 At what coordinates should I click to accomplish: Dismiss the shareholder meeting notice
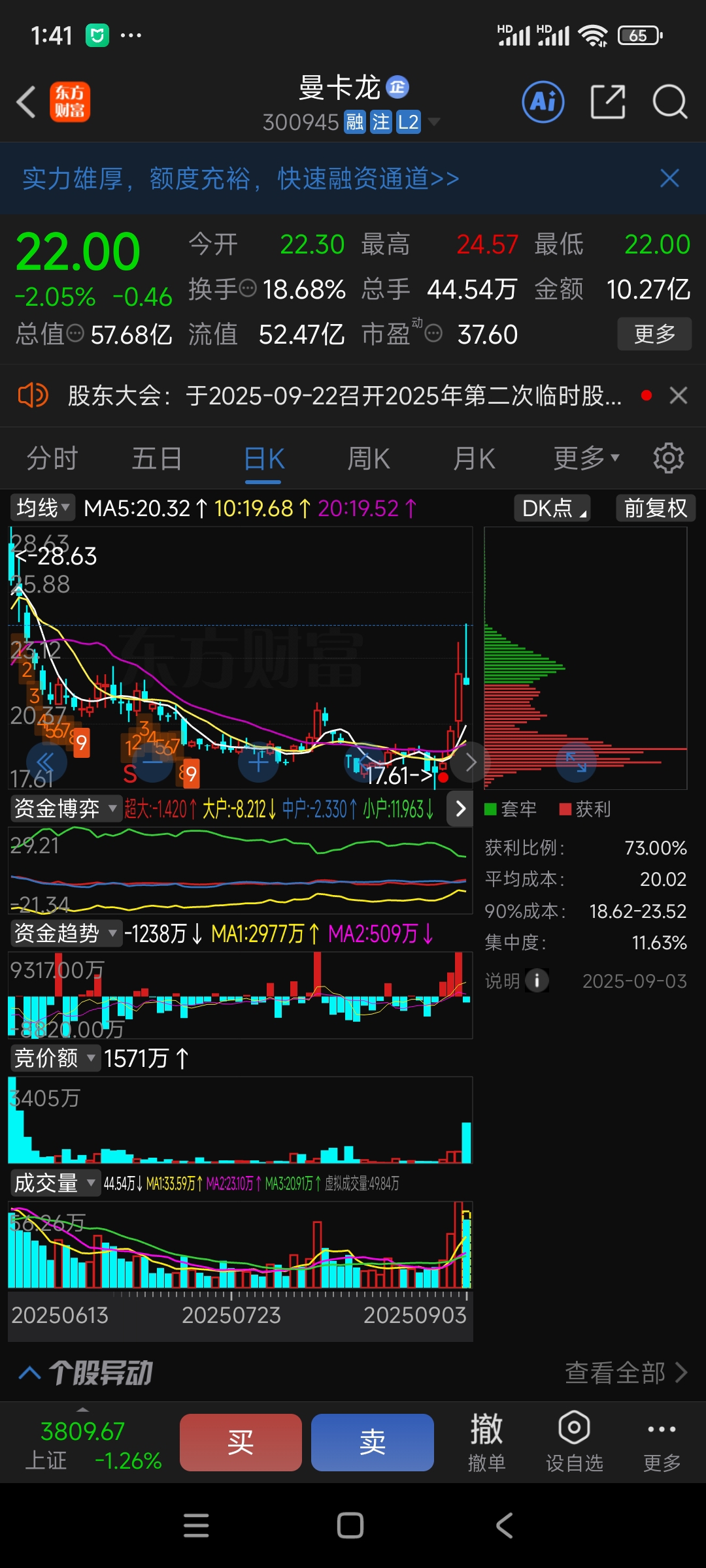click(679, 395)
